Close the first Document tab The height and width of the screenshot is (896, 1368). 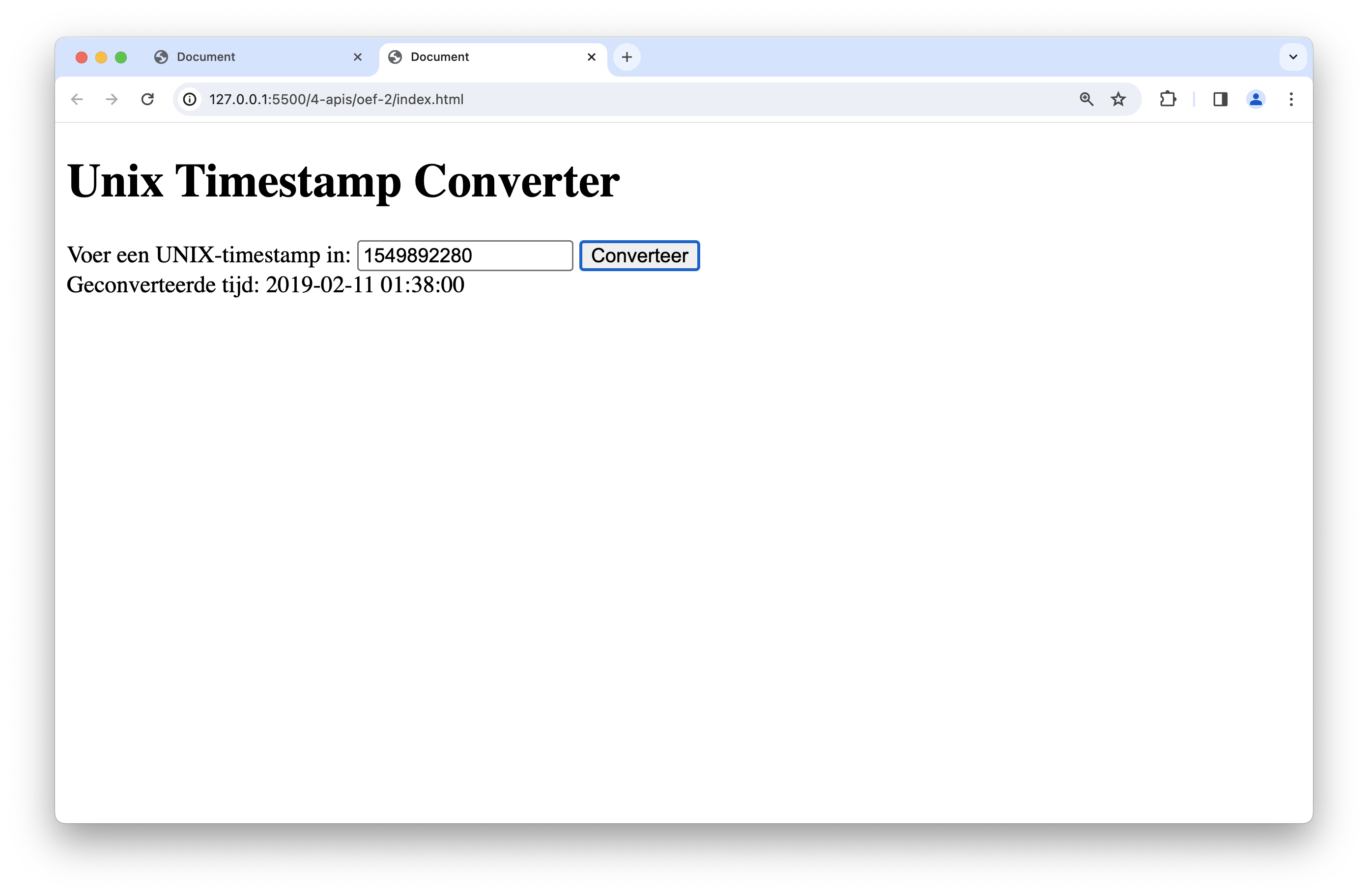pyautogui.click(x=358, y=57)
